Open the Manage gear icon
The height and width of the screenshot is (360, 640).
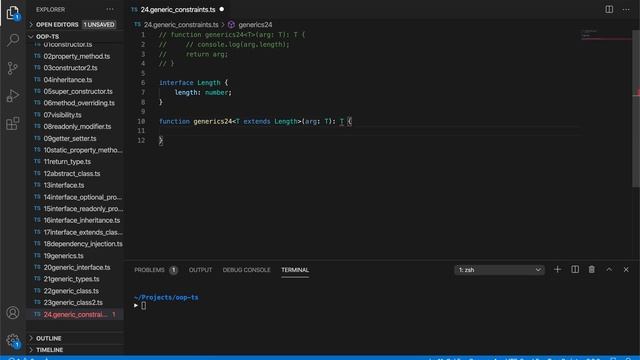[x=13, y=340]
